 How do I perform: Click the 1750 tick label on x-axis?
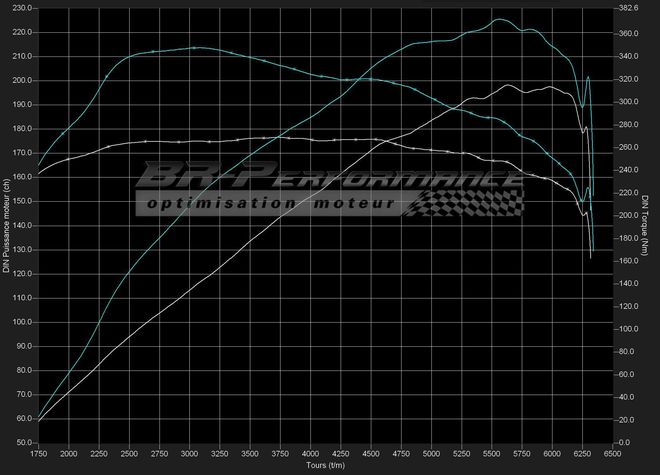pyautogui.click(x=38, y=454)
